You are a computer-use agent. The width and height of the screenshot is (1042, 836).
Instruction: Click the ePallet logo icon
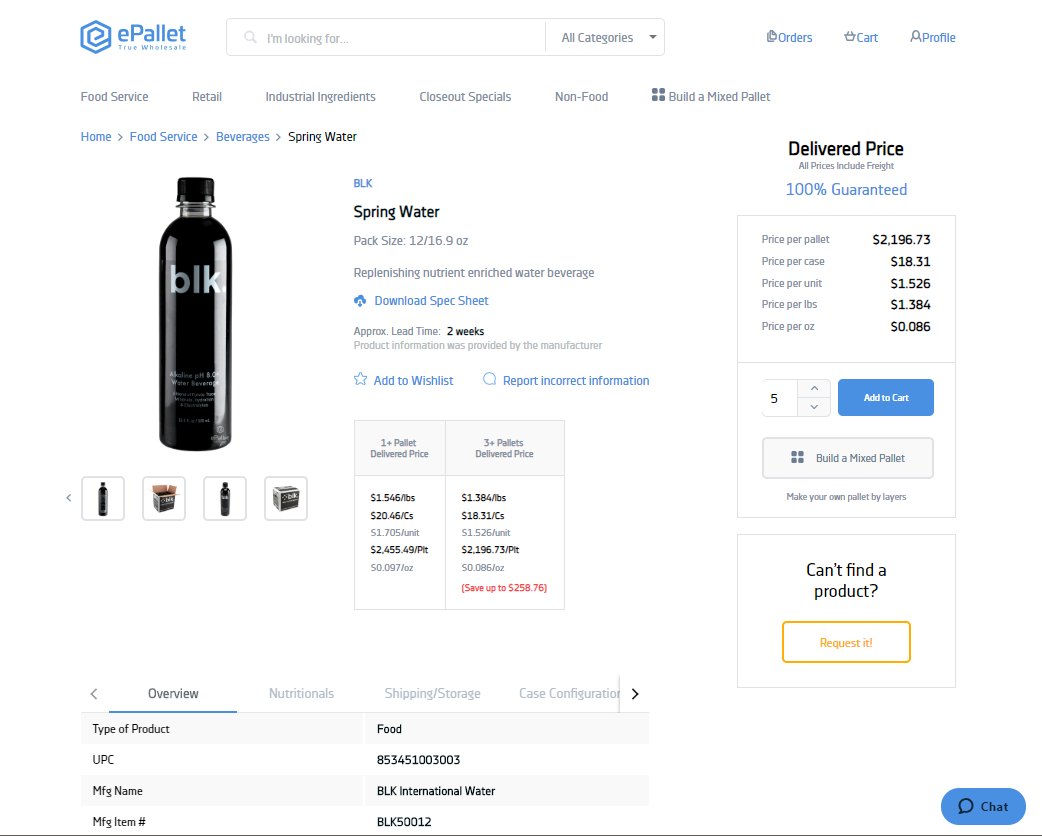point(95,37)
